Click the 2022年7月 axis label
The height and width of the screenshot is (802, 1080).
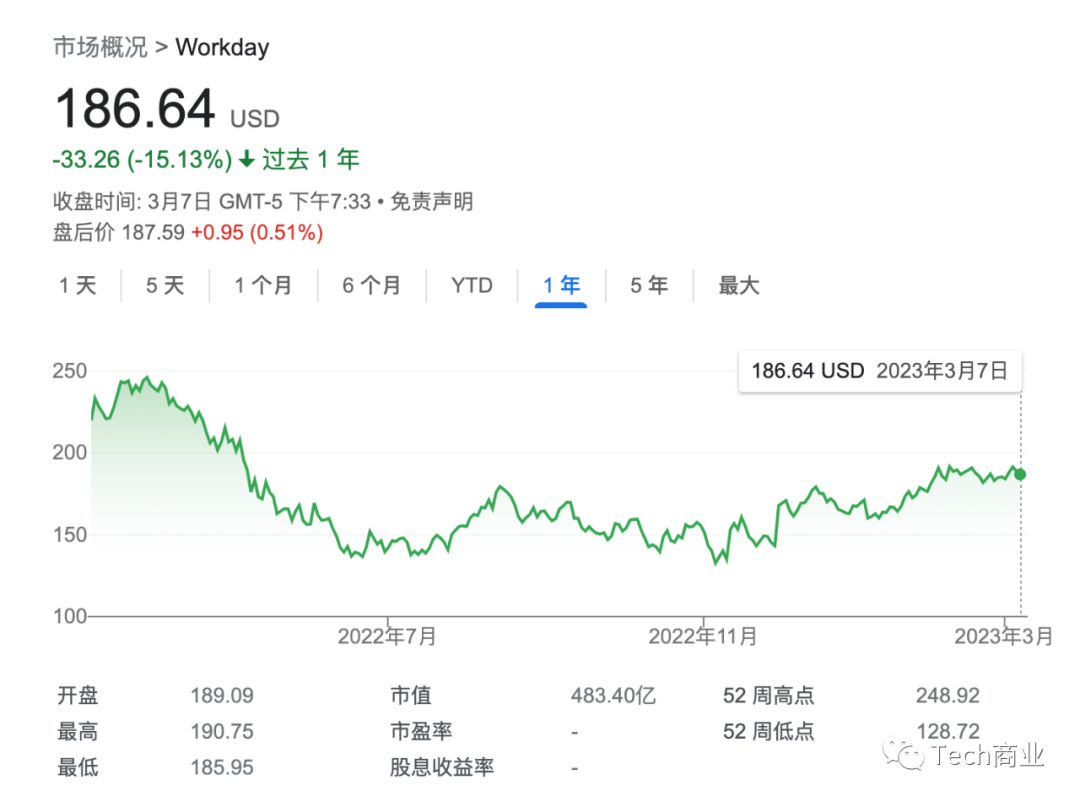(x=387, y=636)
